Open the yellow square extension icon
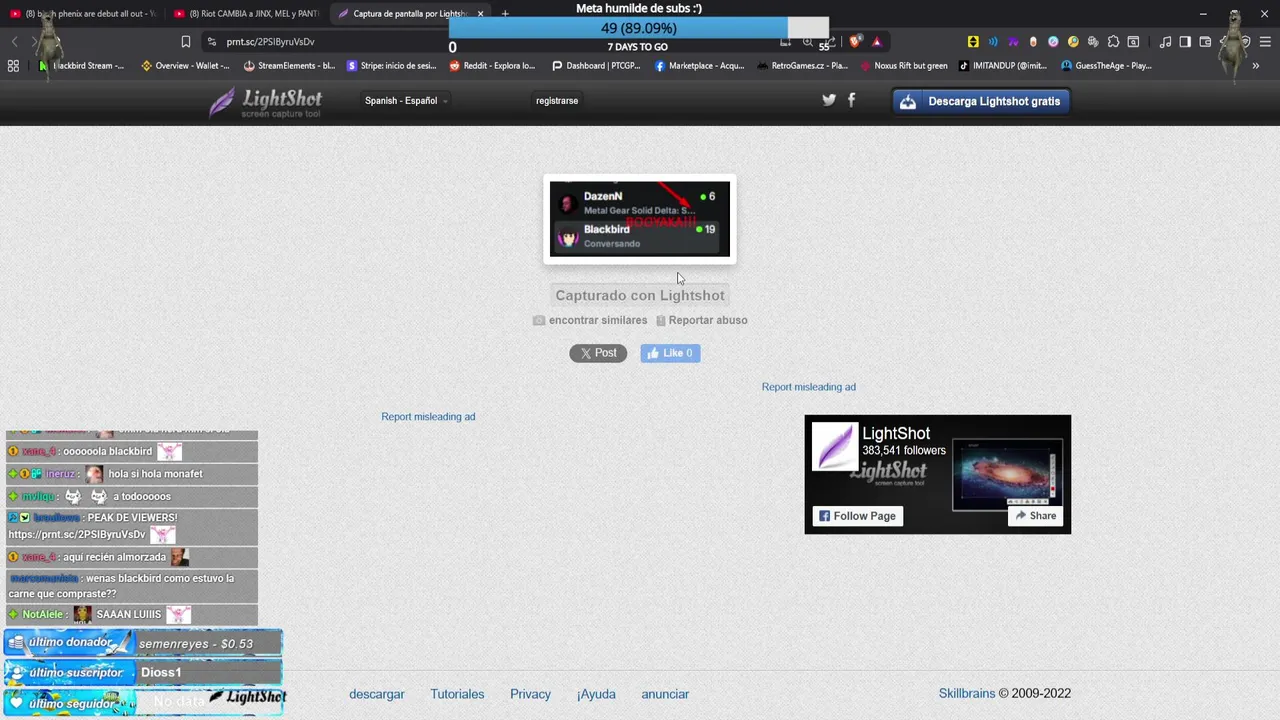 [973, 42]
